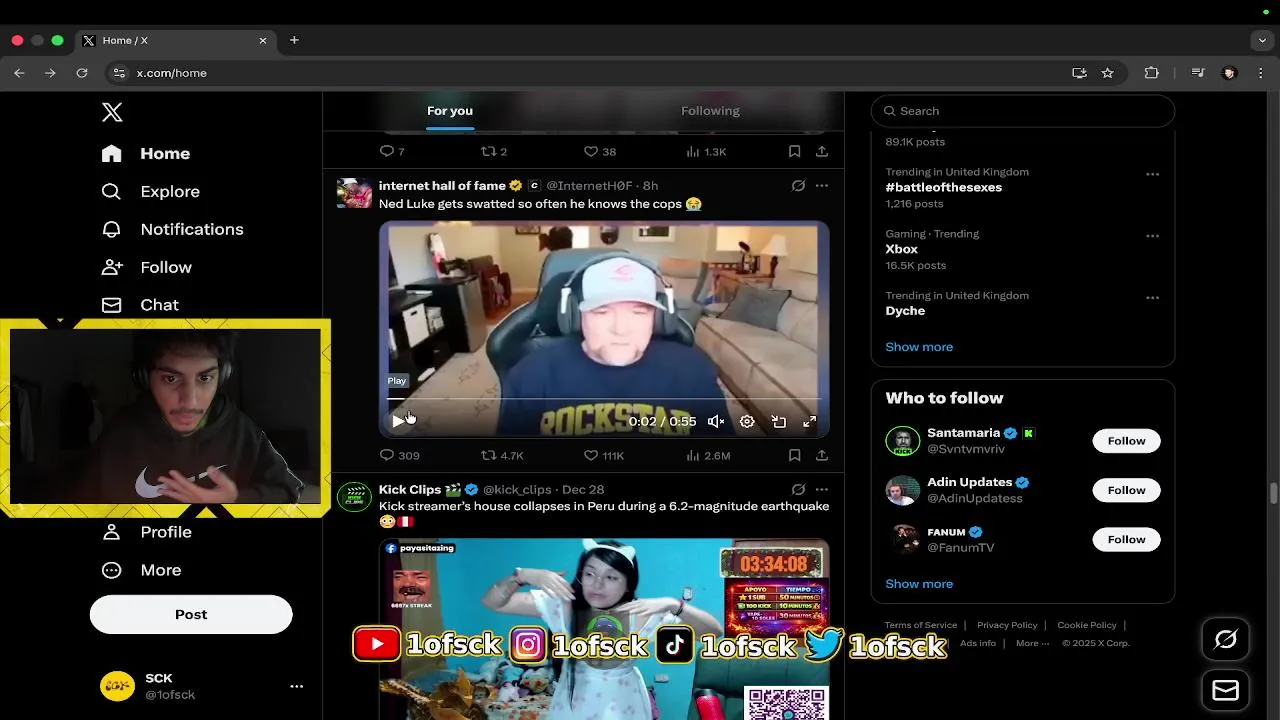This screenshot has width=1280, height=720.
Task: Open browser extensions puzzle icon
Action: [1151, 73]
